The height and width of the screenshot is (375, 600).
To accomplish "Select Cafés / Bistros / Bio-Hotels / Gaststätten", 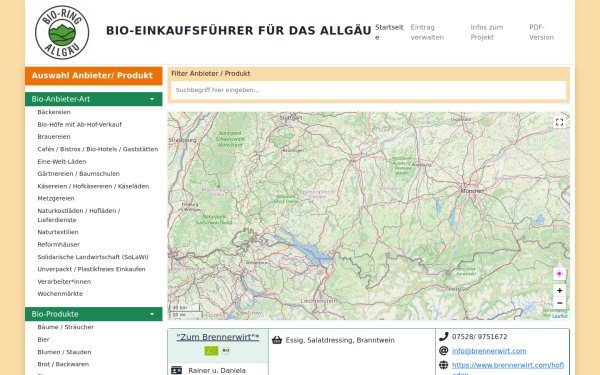I will [x=98, y=149].
